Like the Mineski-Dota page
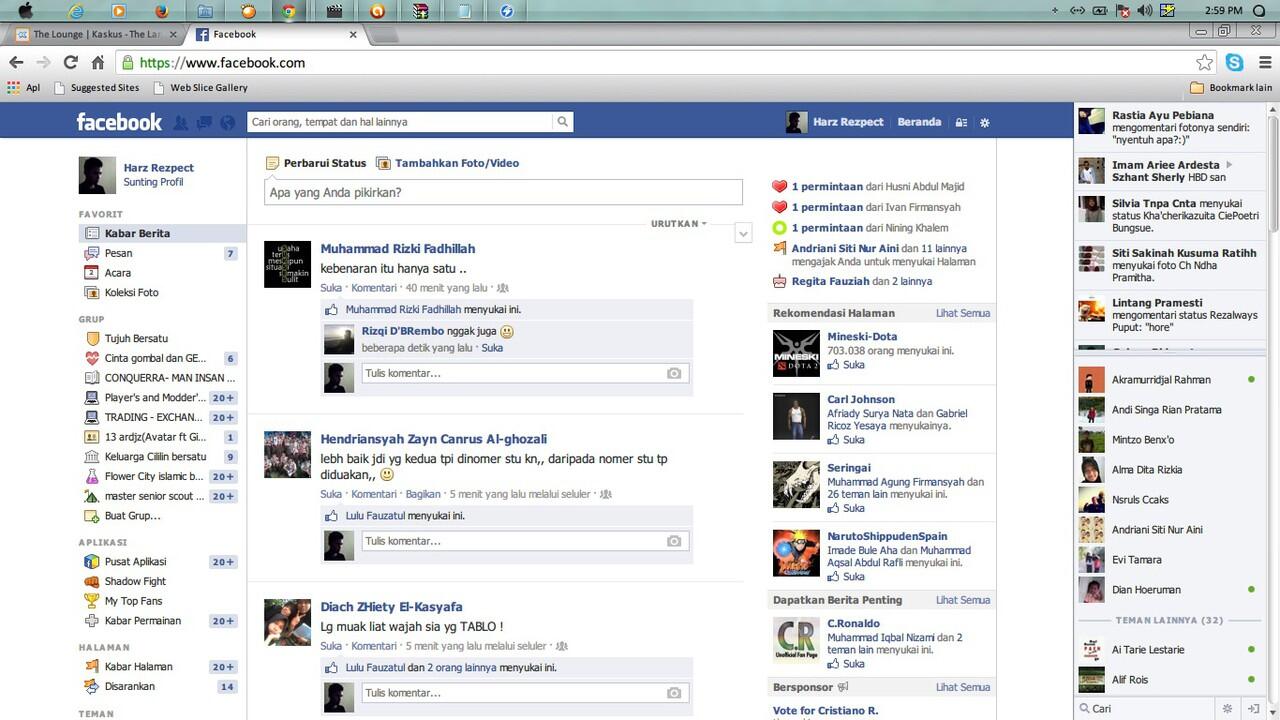 click(x=854, y=365)
